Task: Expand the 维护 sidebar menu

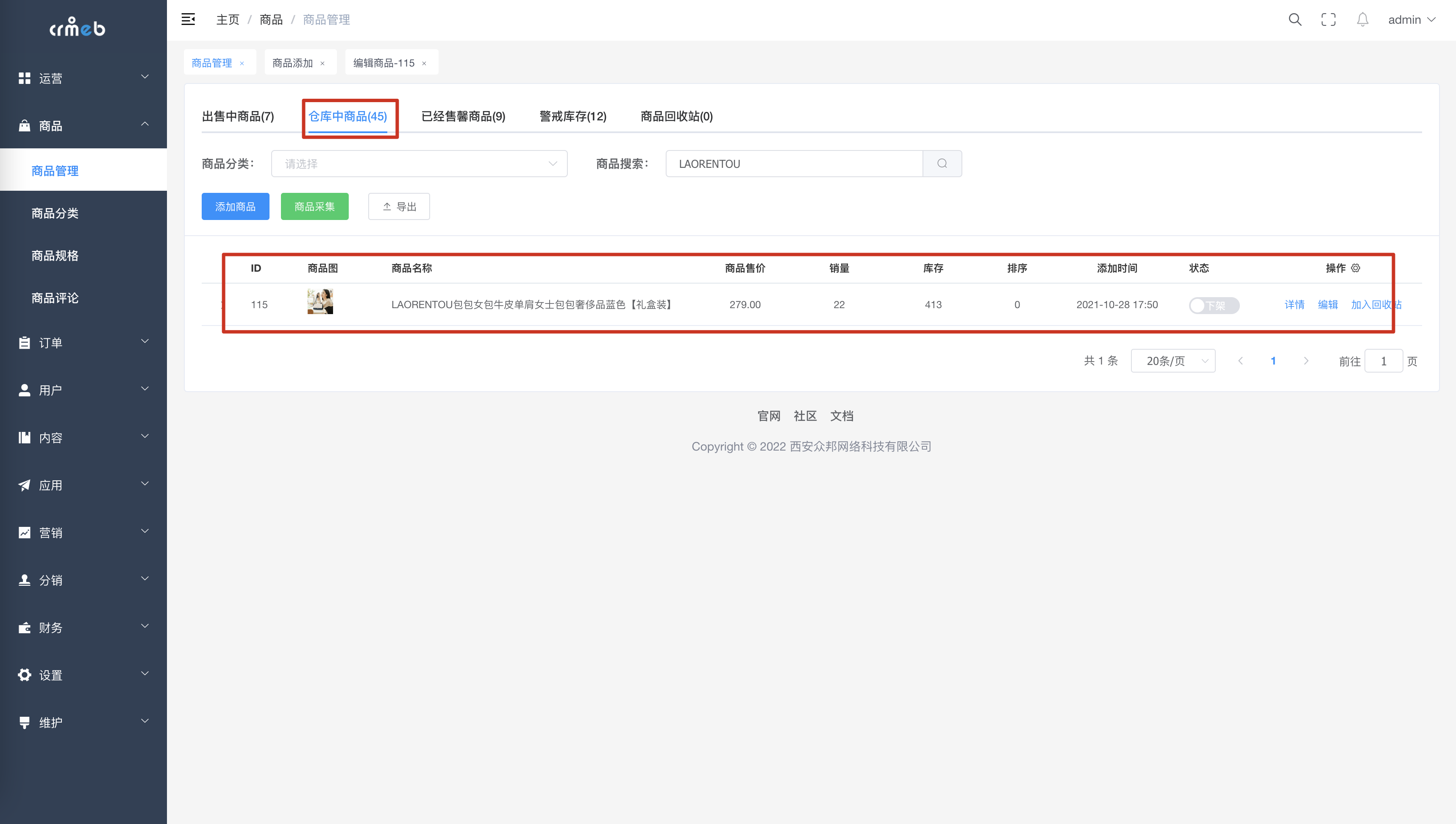Action: click(x=83, y=723)
